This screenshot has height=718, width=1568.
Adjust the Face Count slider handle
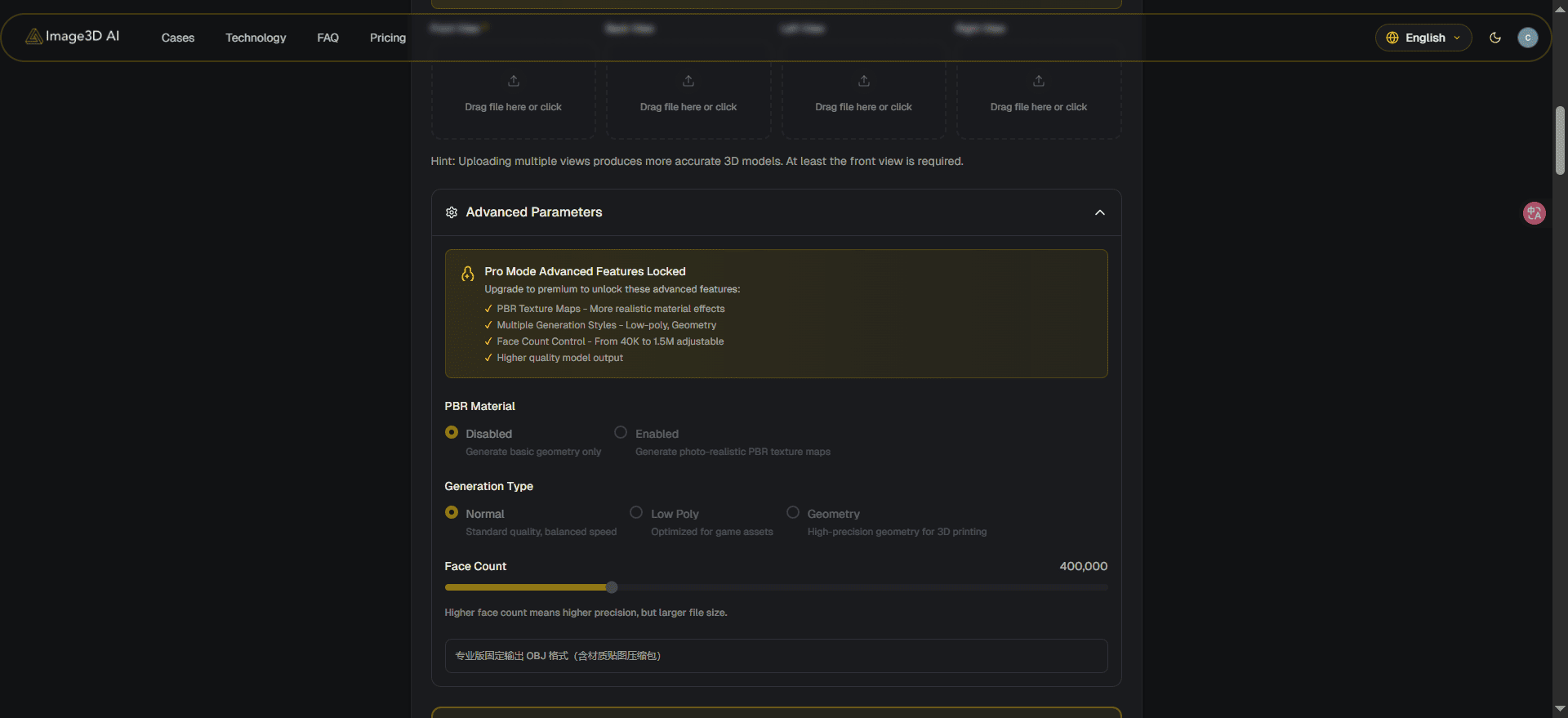[611, 587]
